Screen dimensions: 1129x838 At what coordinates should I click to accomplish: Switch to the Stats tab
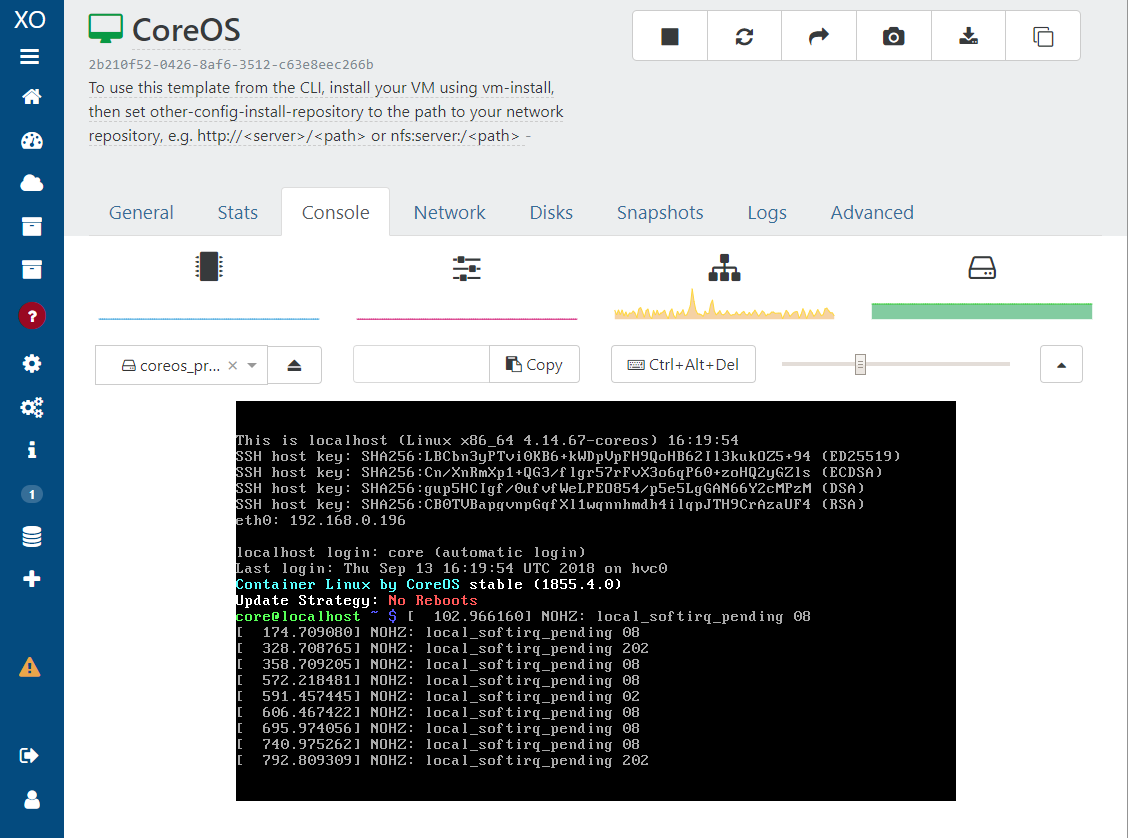click(x=238, y=212)
